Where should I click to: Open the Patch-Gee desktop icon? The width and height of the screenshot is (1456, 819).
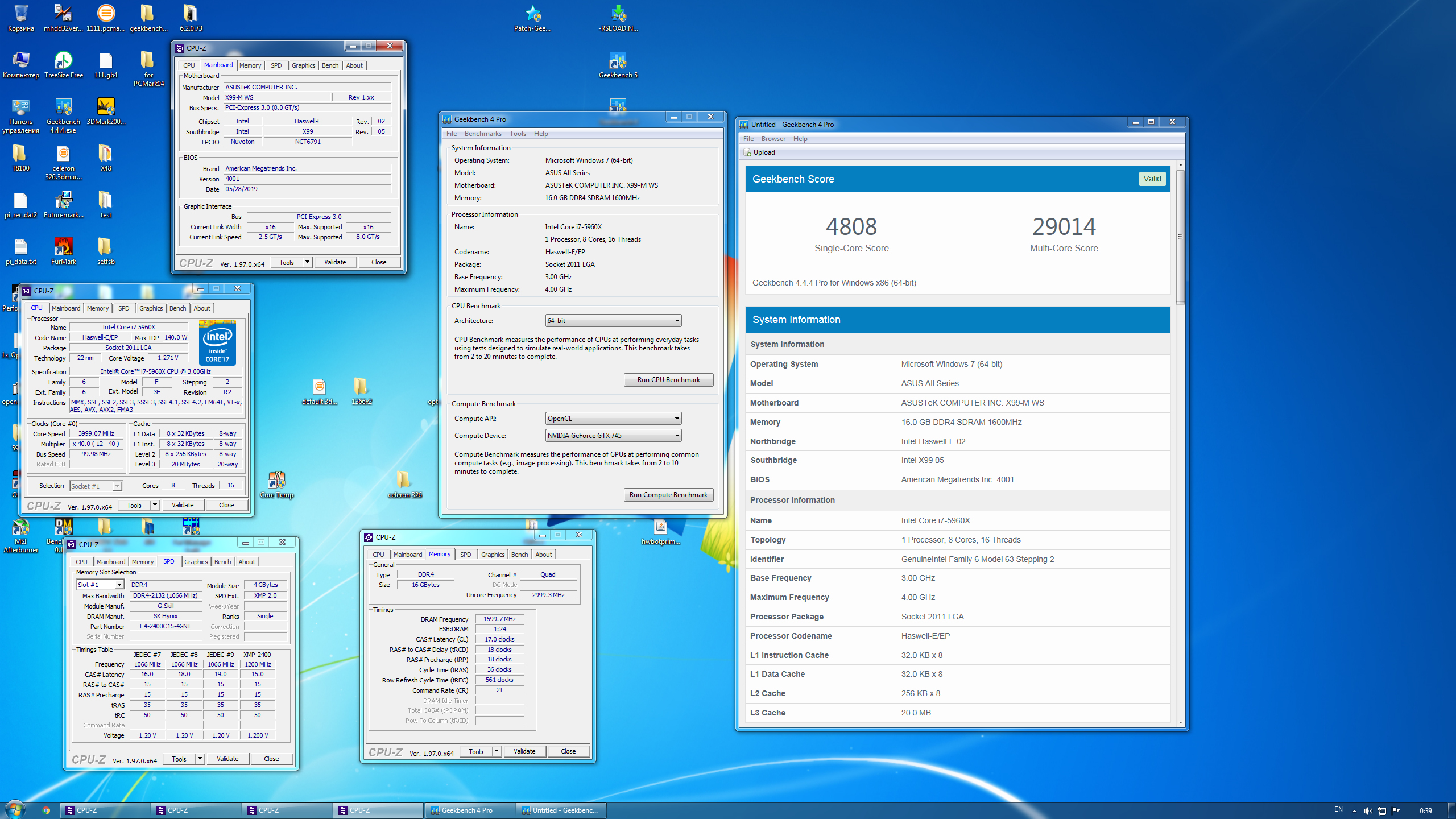tap(532, 18)
